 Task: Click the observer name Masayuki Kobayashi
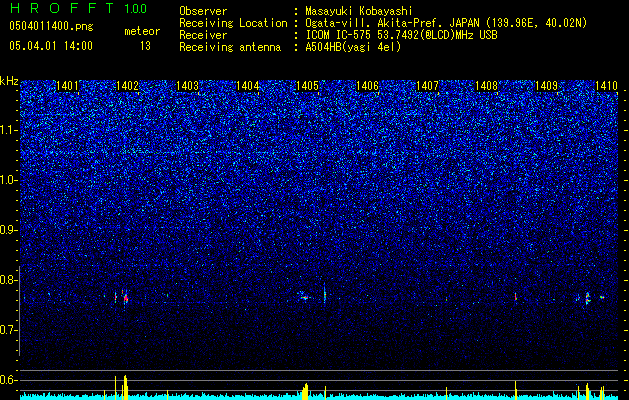pyautogui.click(x=359, y=11)
